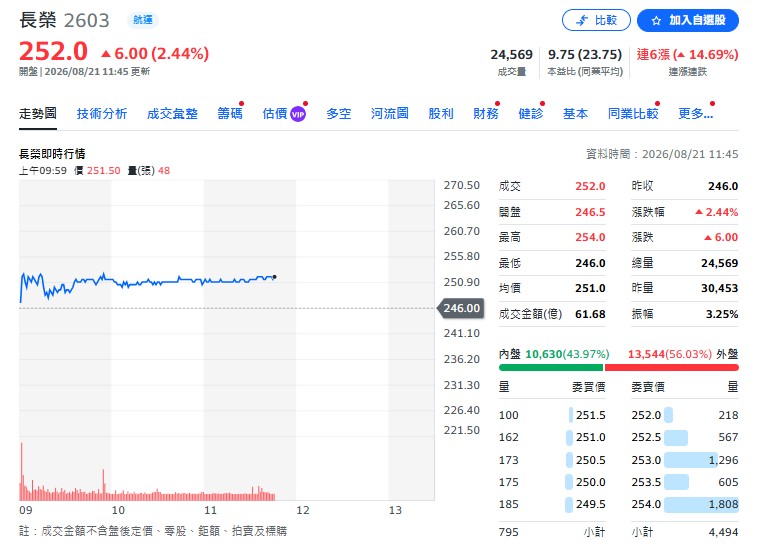Click the compare arrows icon in 比較
The height and width of the screenshot is (557, 761).
(581, 20)
